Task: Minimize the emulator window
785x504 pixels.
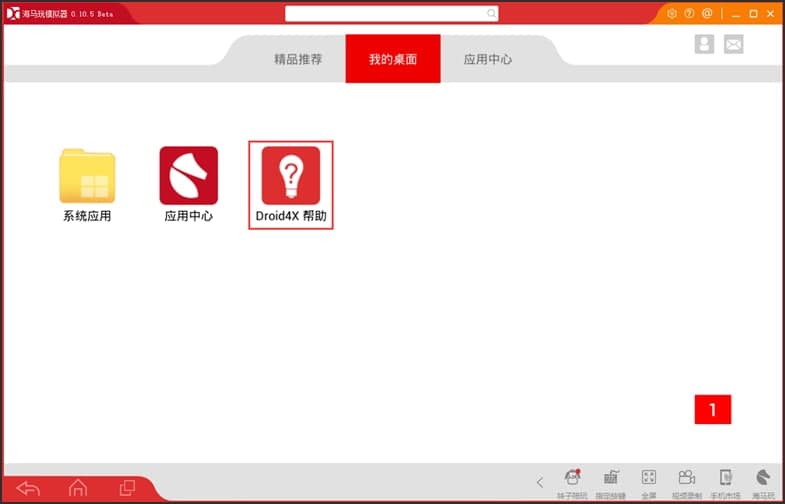Action: pyautogui.click(x=735, y=15)
